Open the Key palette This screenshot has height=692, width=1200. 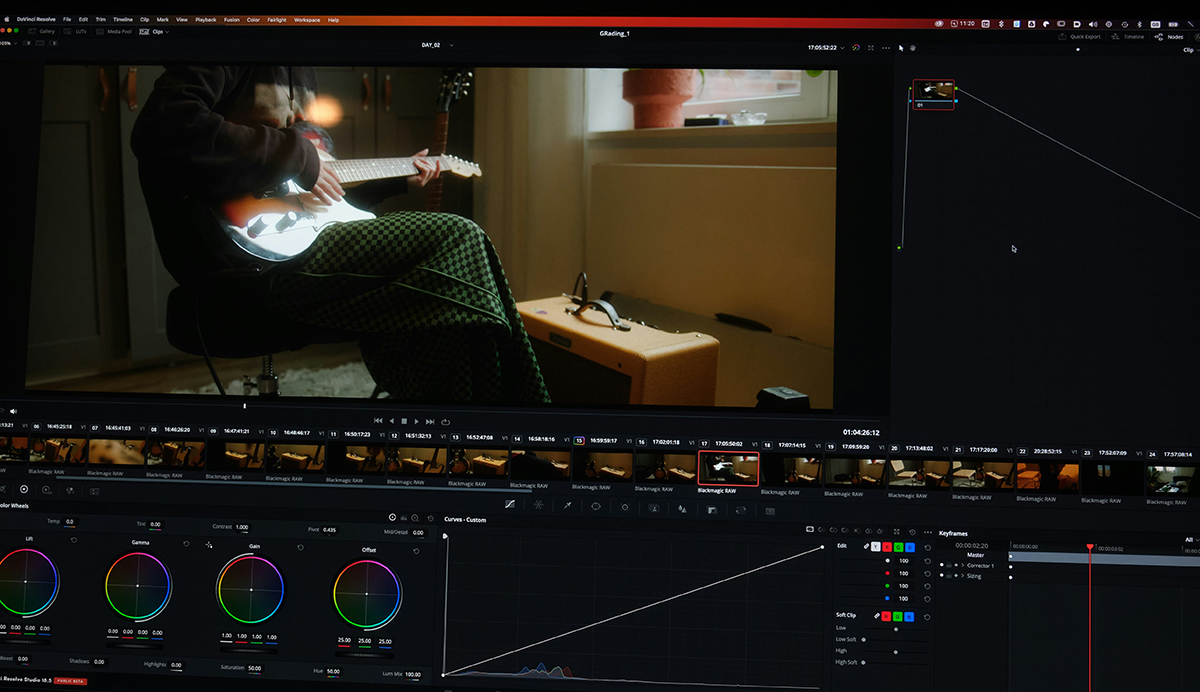(x=709, y=508)
